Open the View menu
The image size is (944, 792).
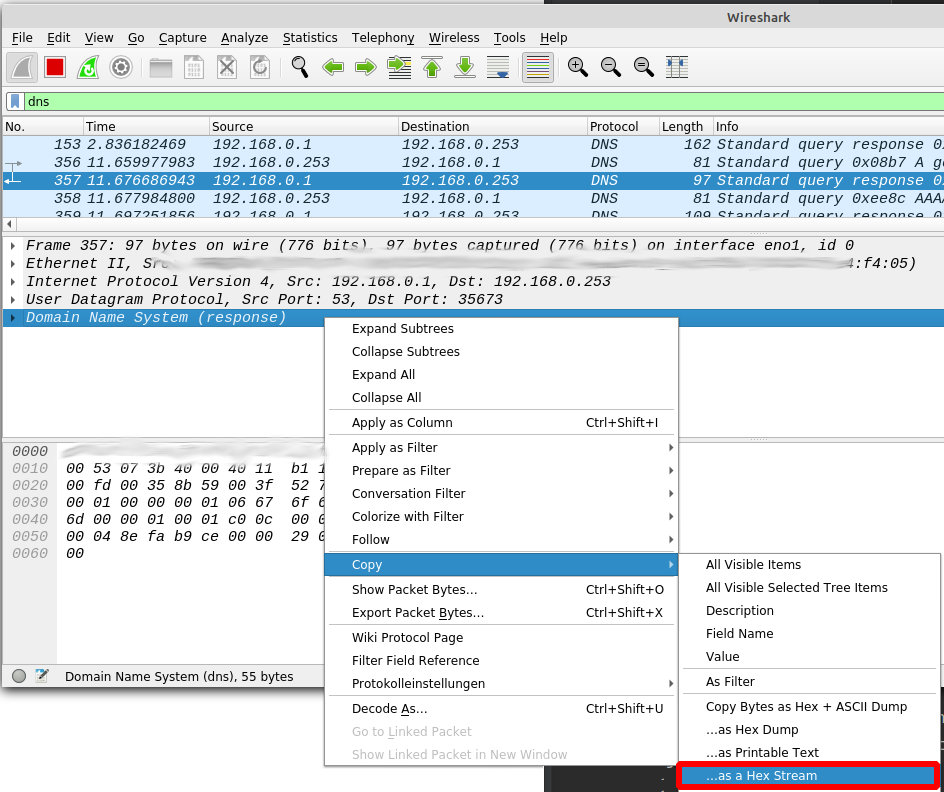(99, 37)
